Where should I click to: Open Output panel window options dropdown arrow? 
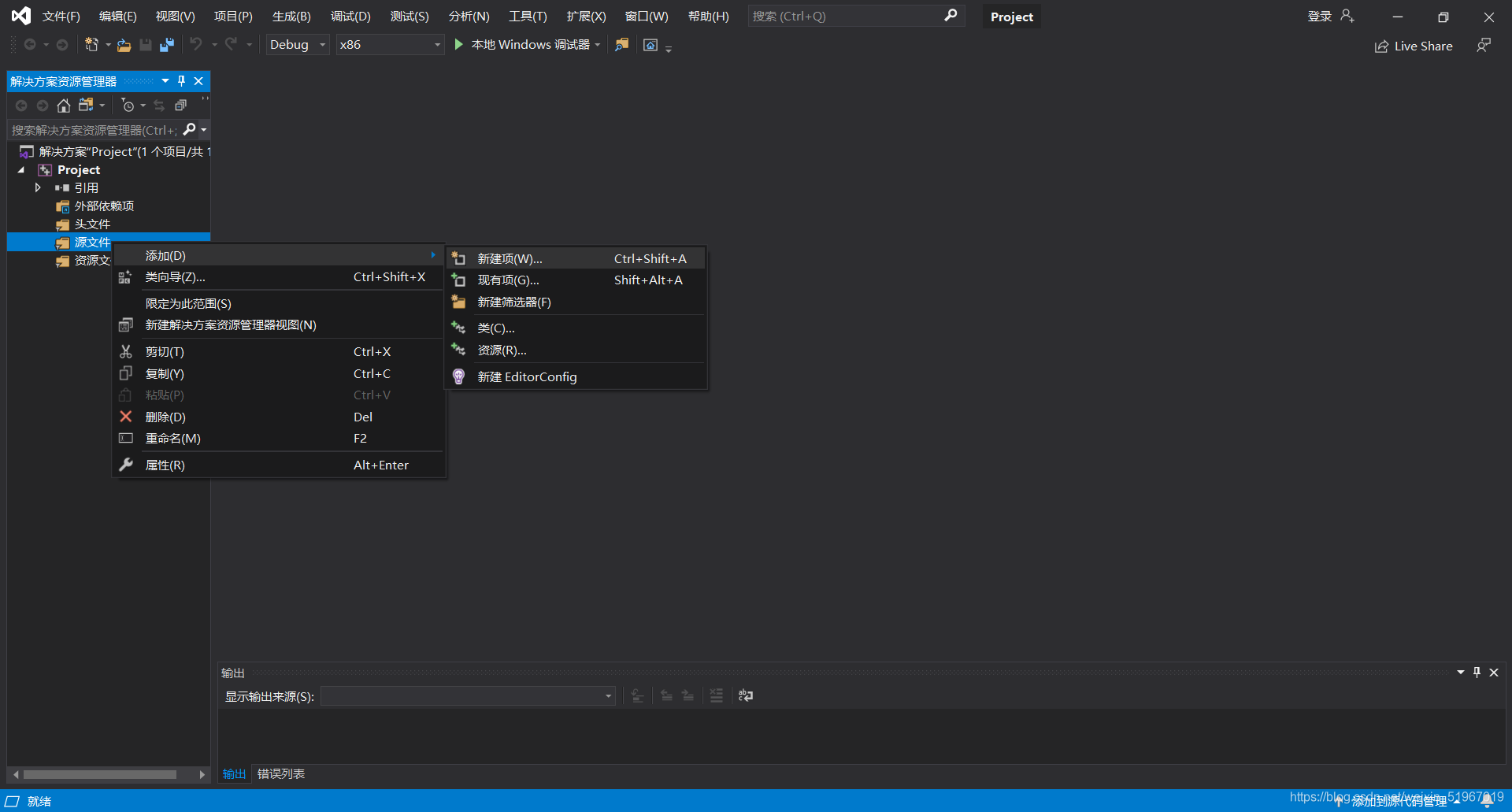[1461, 672]
